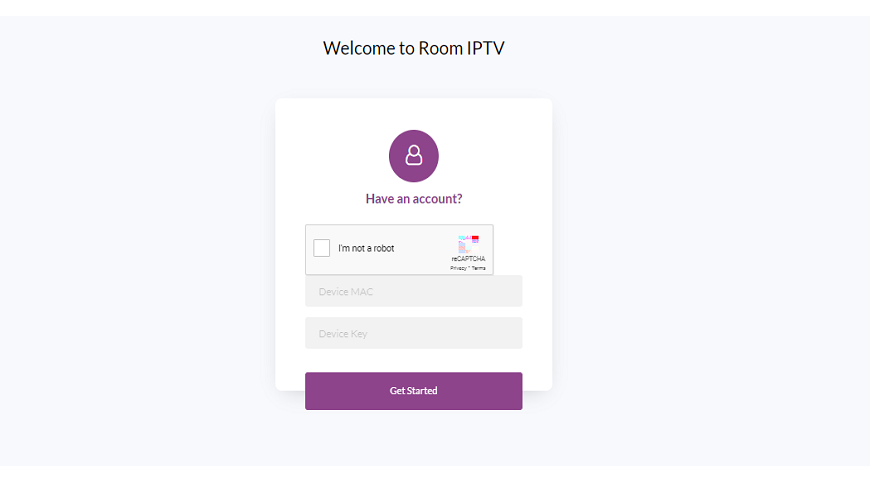Open the reCAPTCHA Privacy link
This screenshot has height=482, width=870.
coord(458,268)
